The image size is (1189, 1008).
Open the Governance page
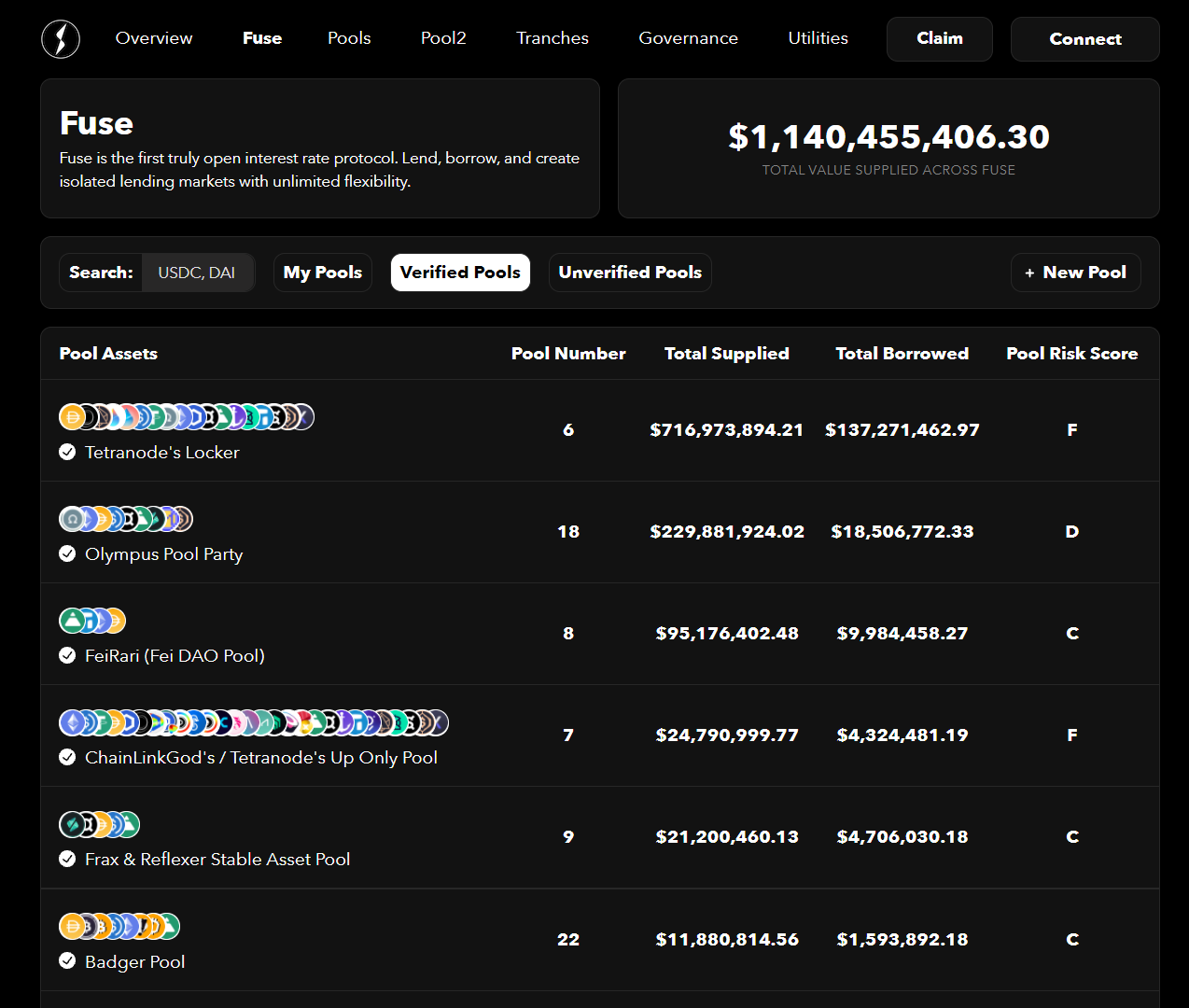pos(688,38)
